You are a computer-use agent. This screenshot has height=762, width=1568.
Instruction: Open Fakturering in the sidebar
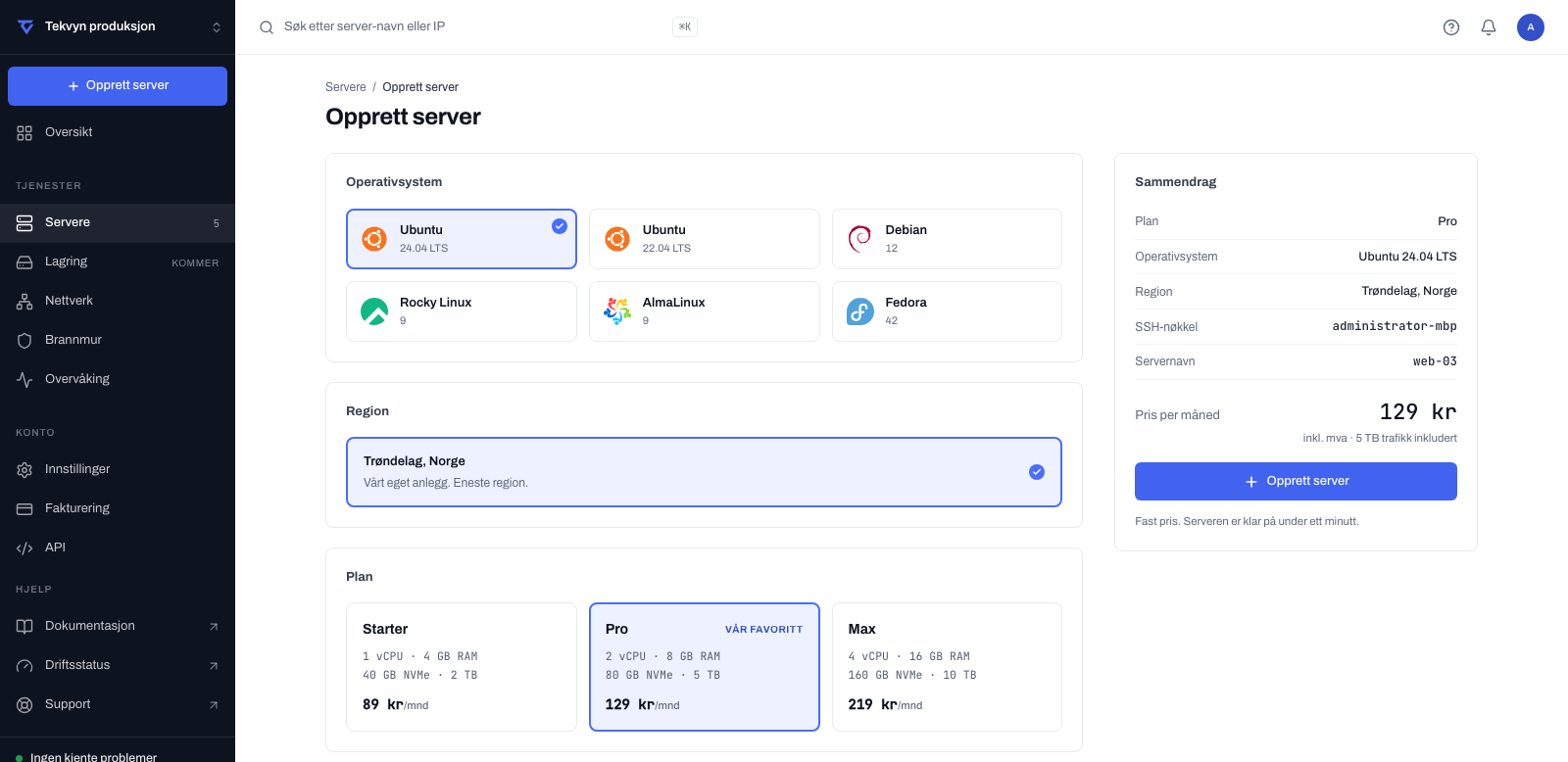coord(118,509)
